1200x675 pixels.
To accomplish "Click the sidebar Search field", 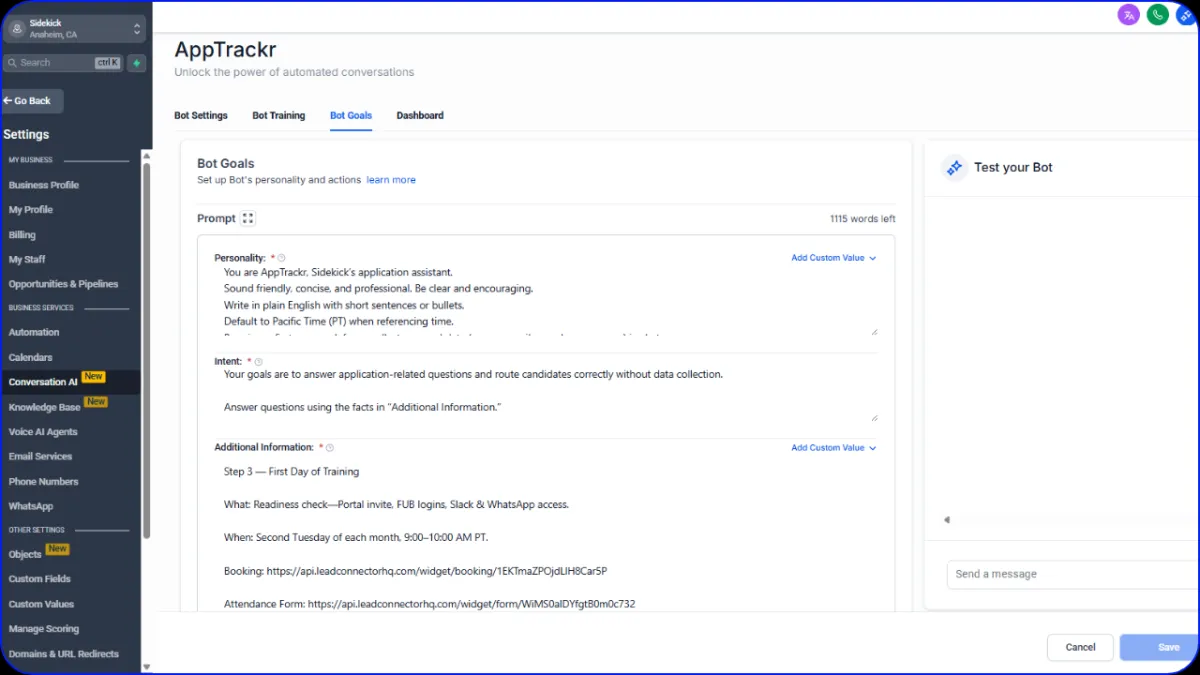I will click(x=62, y=62).
